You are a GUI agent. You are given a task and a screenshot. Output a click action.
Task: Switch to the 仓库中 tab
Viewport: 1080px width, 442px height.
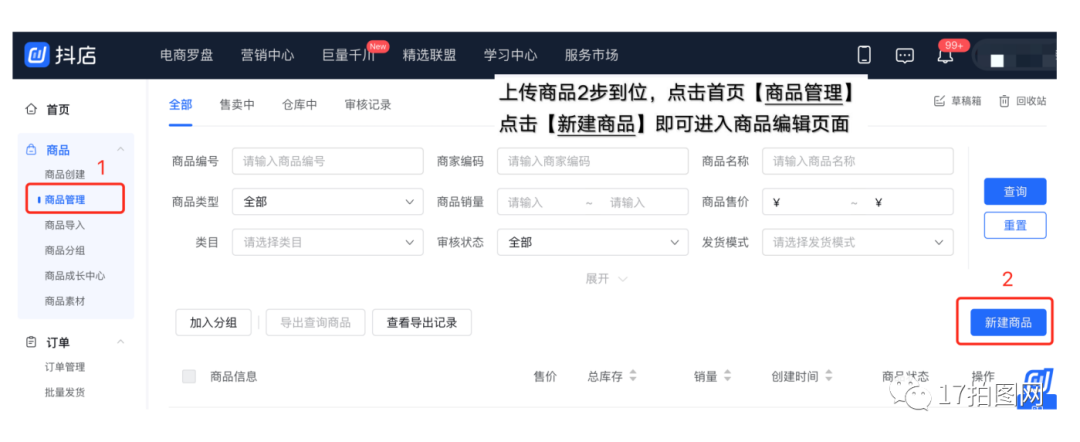[300, 105]
